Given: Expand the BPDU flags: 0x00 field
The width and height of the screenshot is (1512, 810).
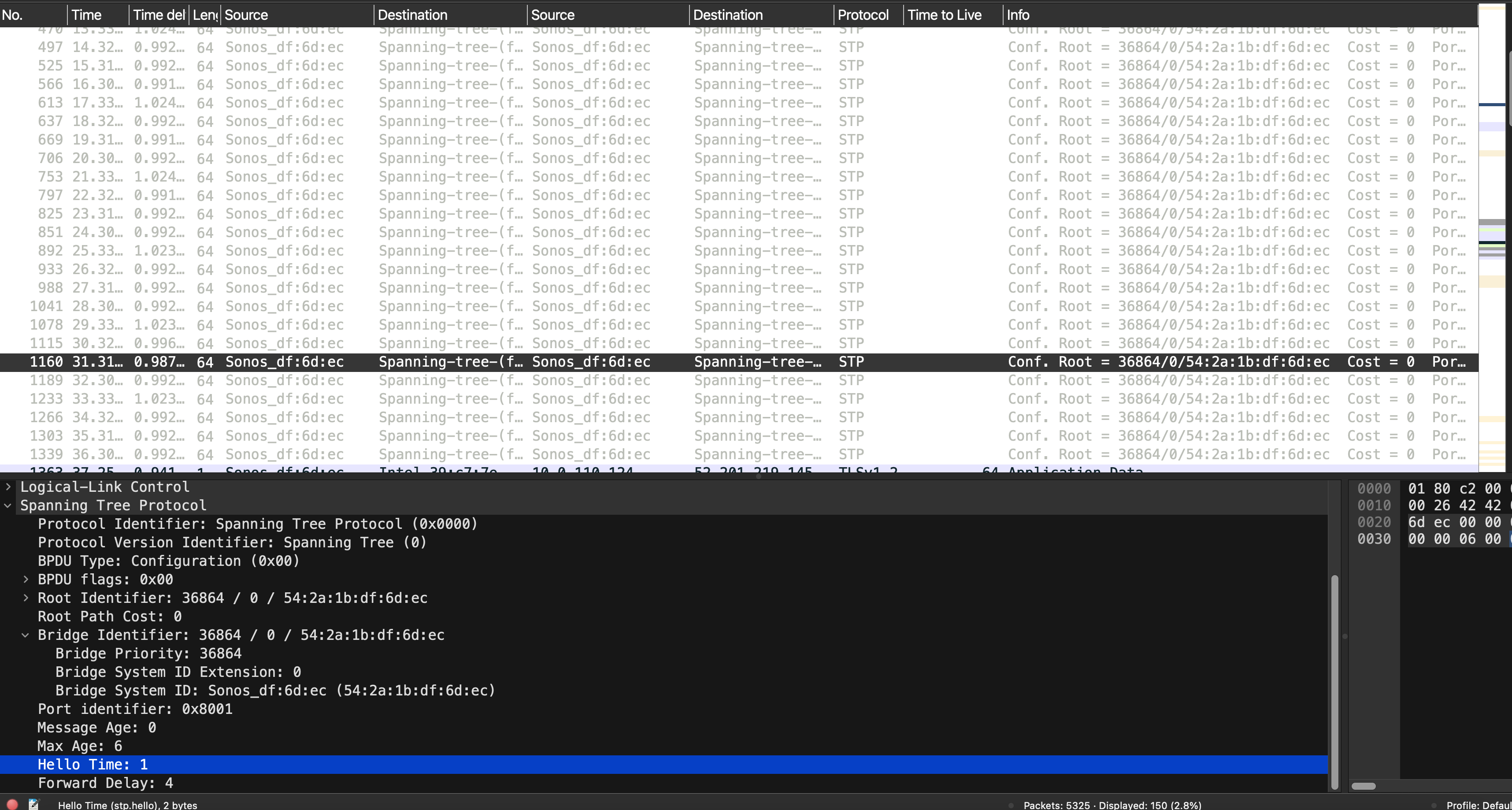Looking at the screenshot, I should pyautogui.click(x=26, y=580).
